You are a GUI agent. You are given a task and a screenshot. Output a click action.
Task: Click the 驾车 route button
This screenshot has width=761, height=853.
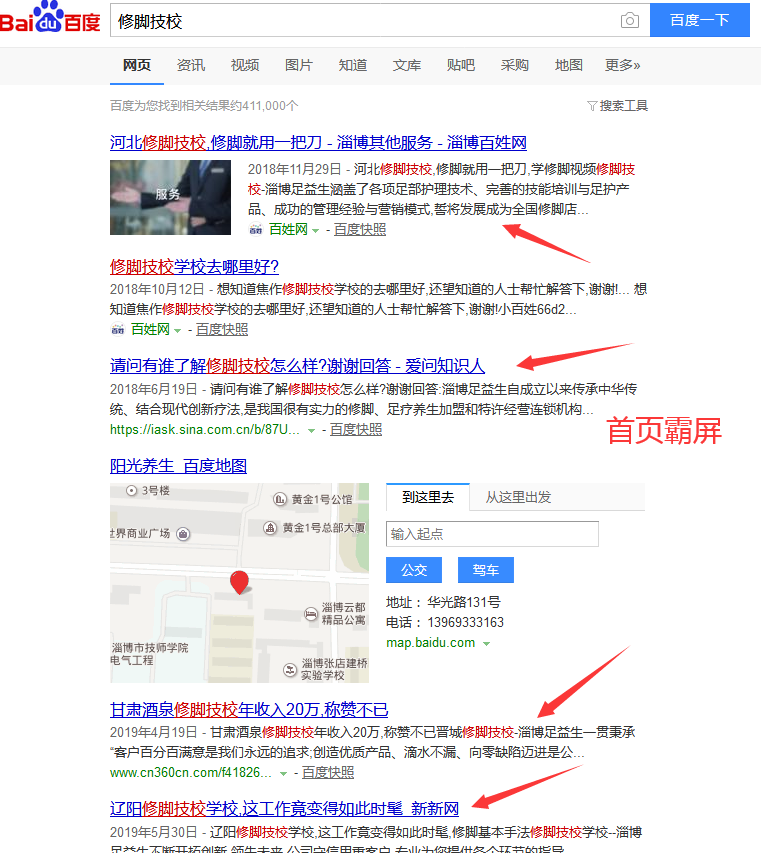486,570
